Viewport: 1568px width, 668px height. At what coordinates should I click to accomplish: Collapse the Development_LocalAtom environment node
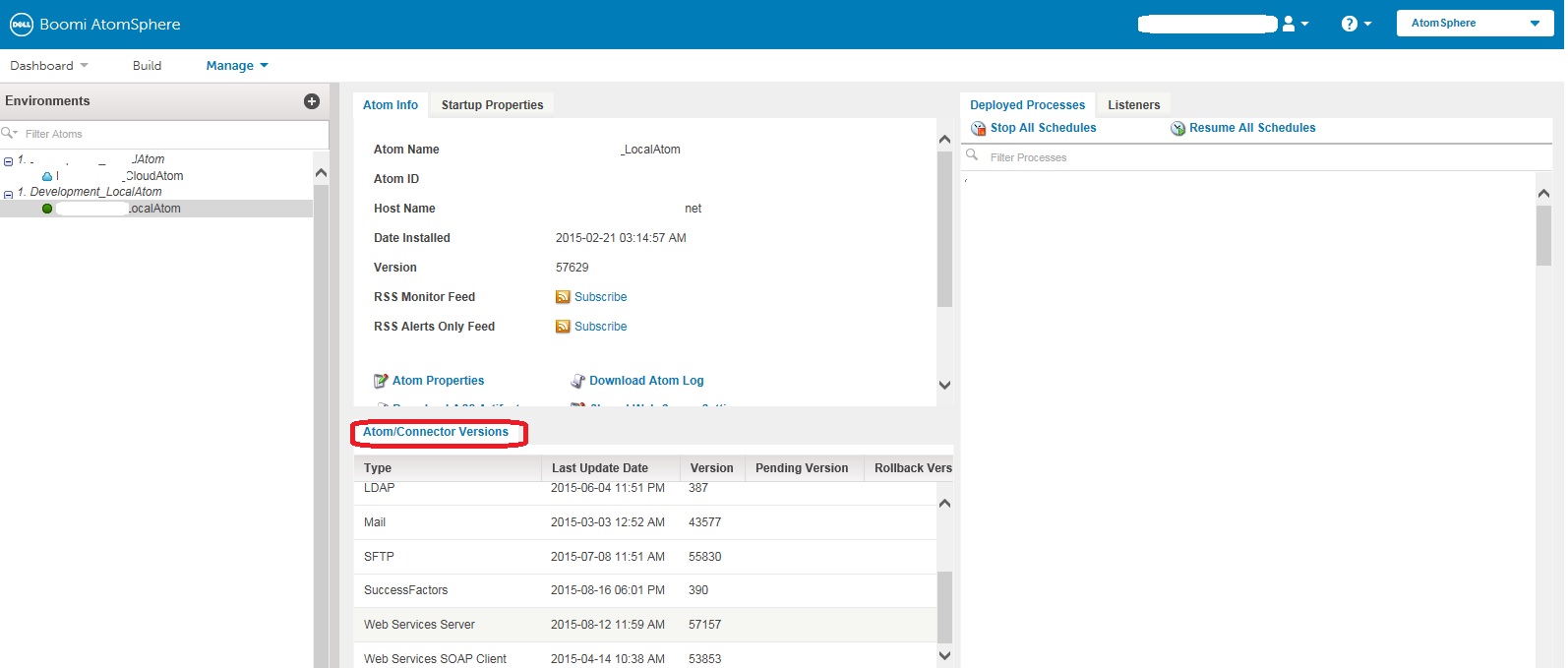(8, 194)
